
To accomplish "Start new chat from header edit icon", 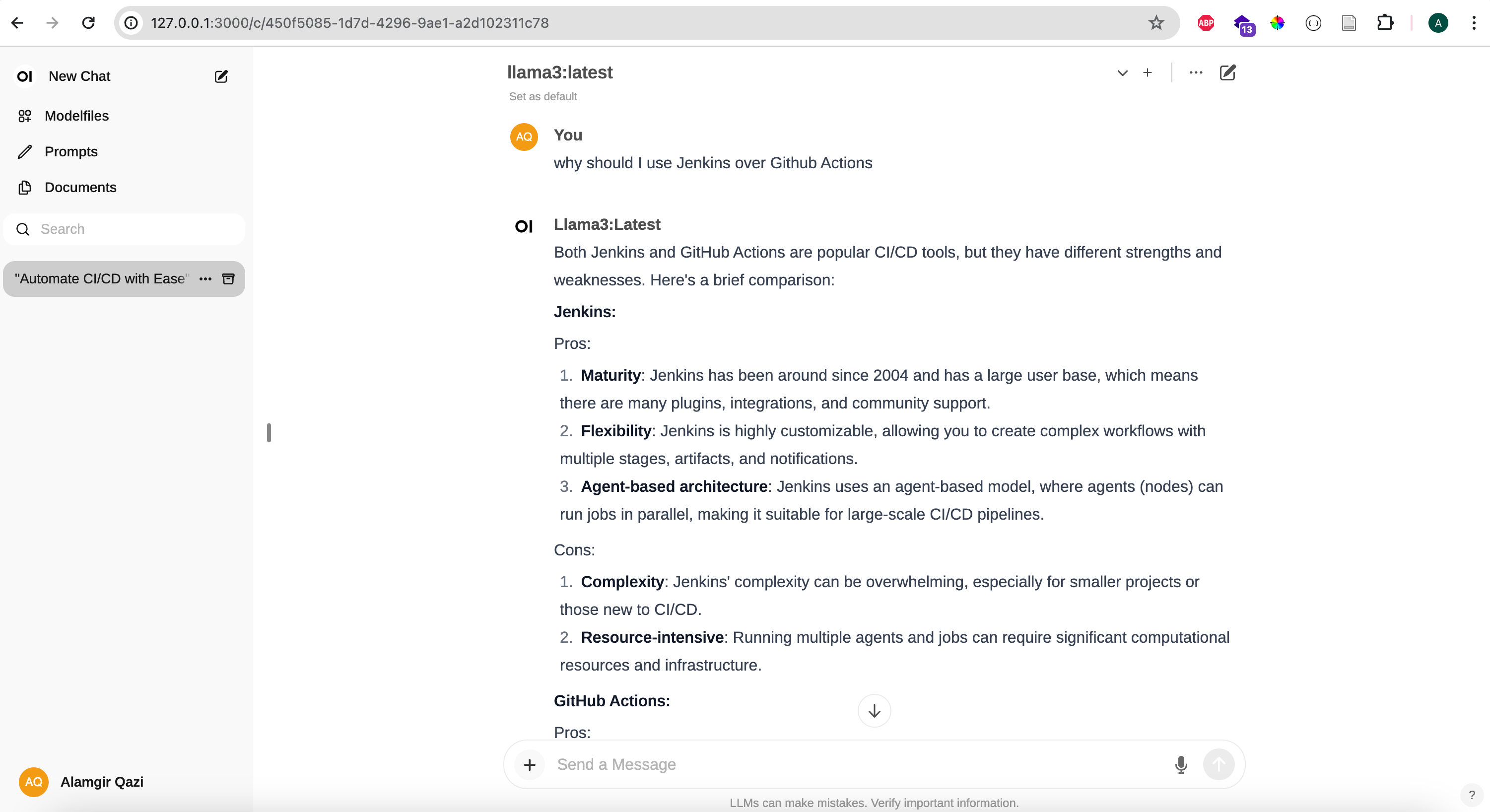I will coord(1227,73).
